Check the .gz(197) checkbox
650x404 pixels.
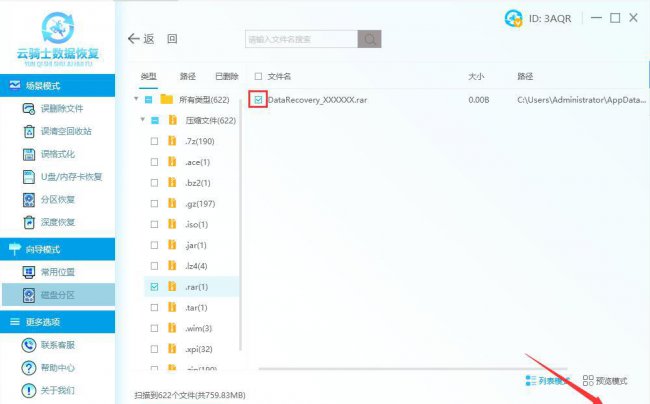tap(154, 203)
